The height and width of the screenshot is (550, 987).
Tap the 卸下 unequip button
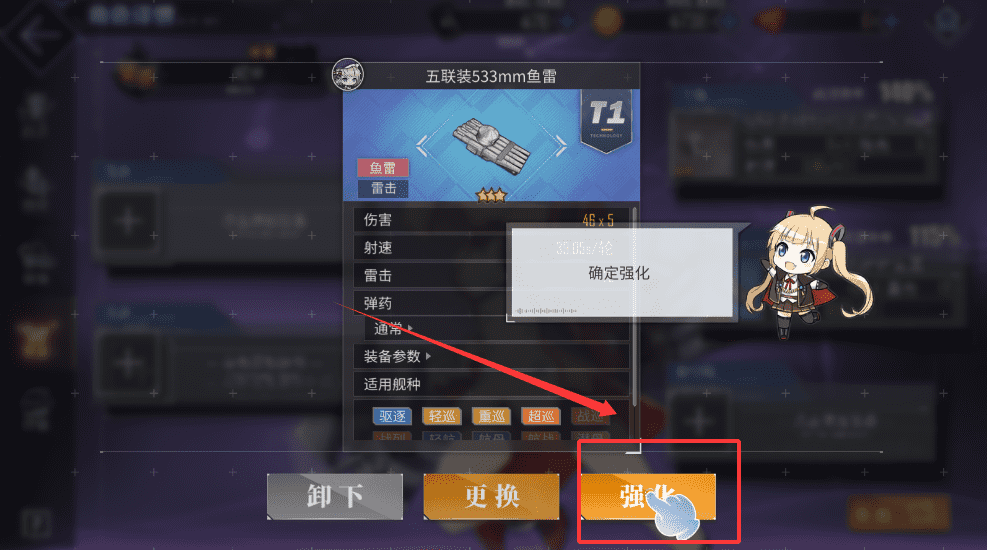[335, 497]
